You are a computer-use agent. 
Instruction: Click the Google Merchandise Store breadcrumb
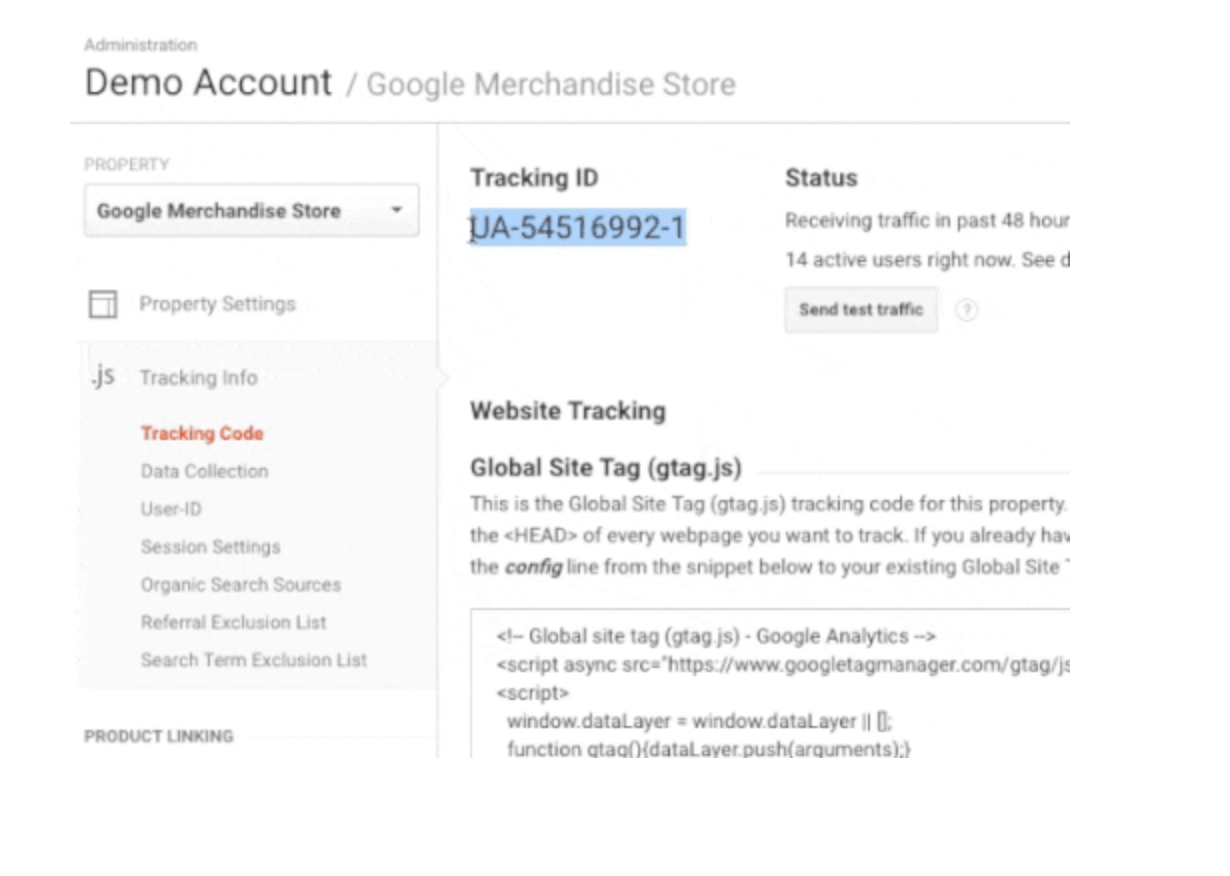551,85
